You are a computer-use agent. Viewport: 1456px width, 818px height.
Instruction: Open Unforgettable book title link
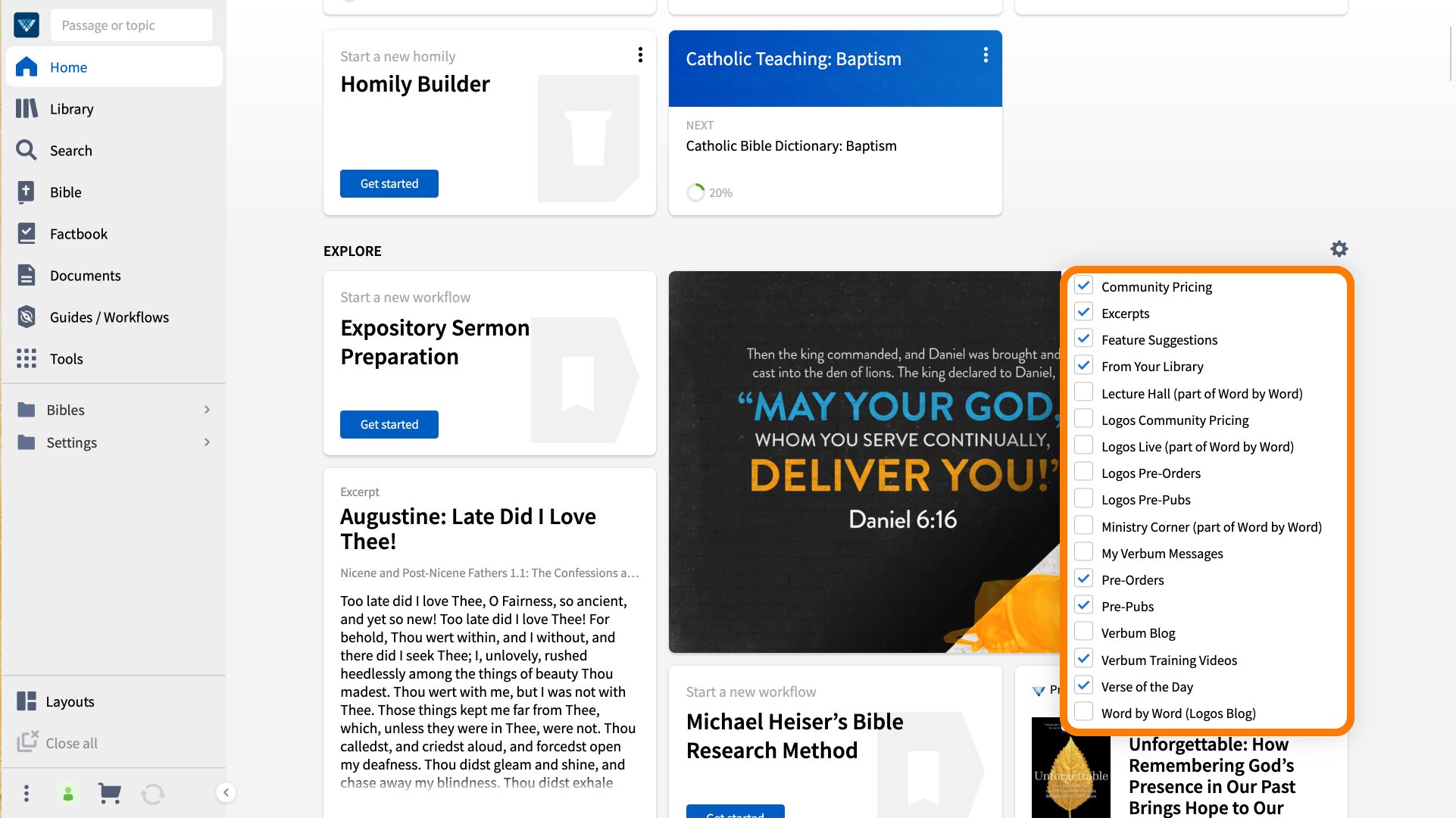(x=1212, y=776)
